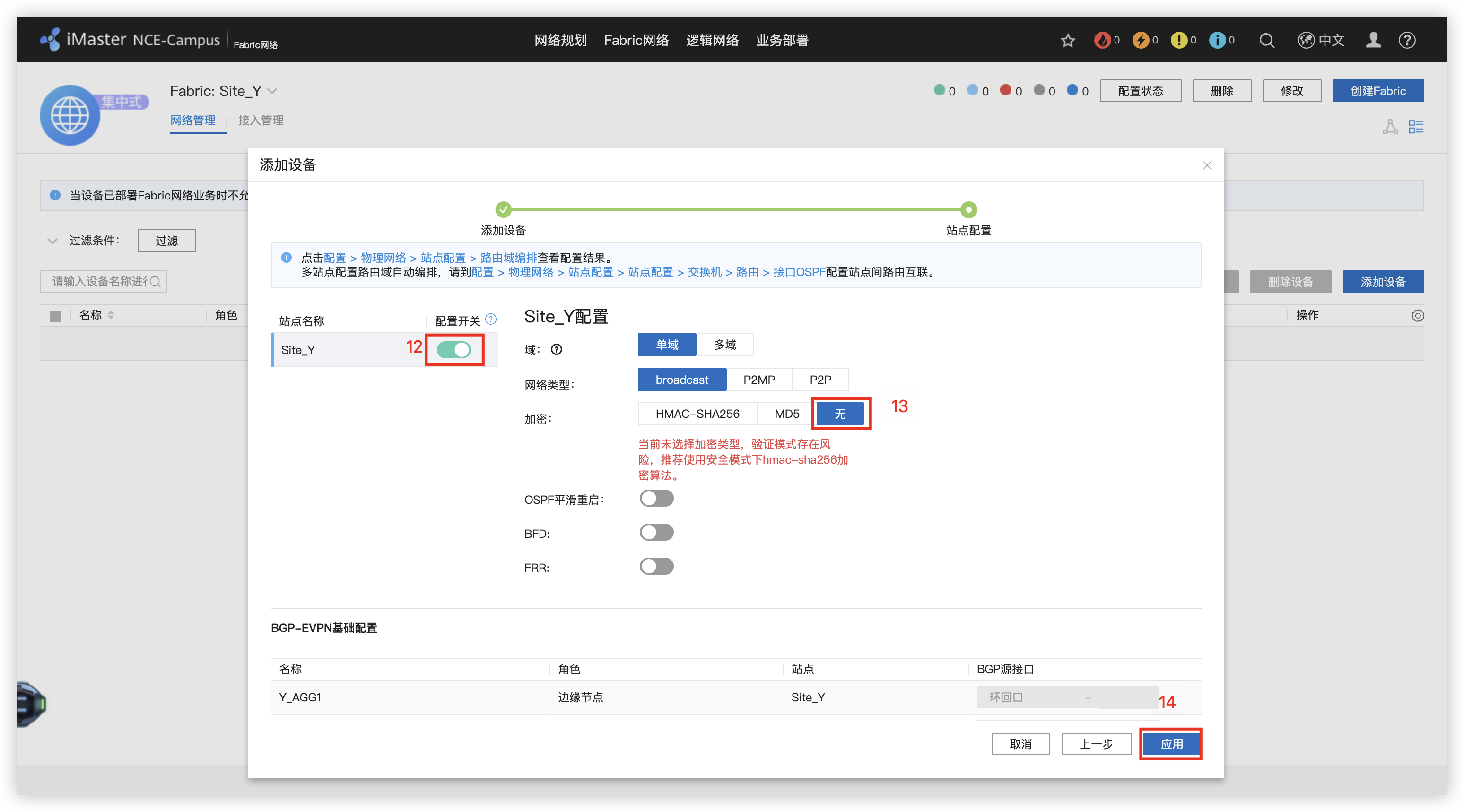The width and height of the screenshot is (1464, 812).
Task: Expand the Fabric: Site_Y dropdown
Action: coord(272,91)
